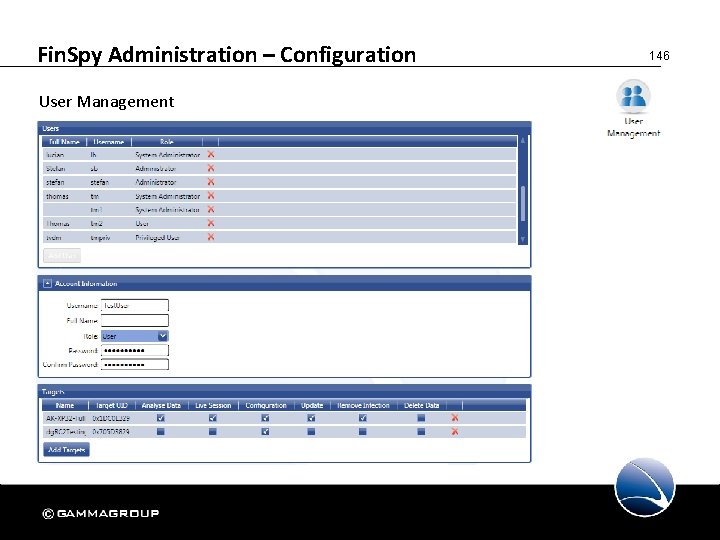Select the 'Privileged User' role cell

click(x=157, y=237)
